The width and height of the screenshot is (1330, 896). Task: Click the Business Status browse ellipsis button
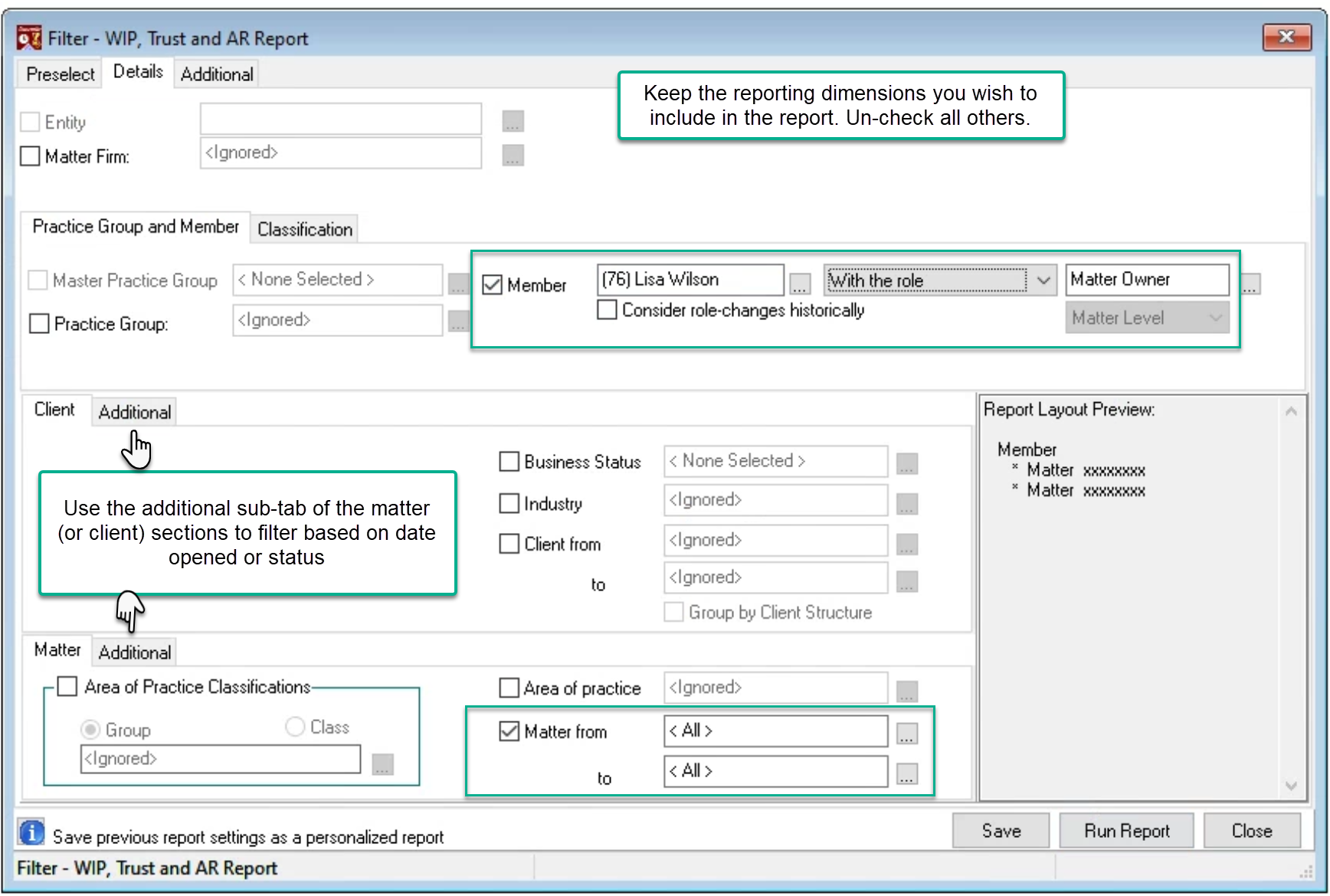(x=907, y=464)
